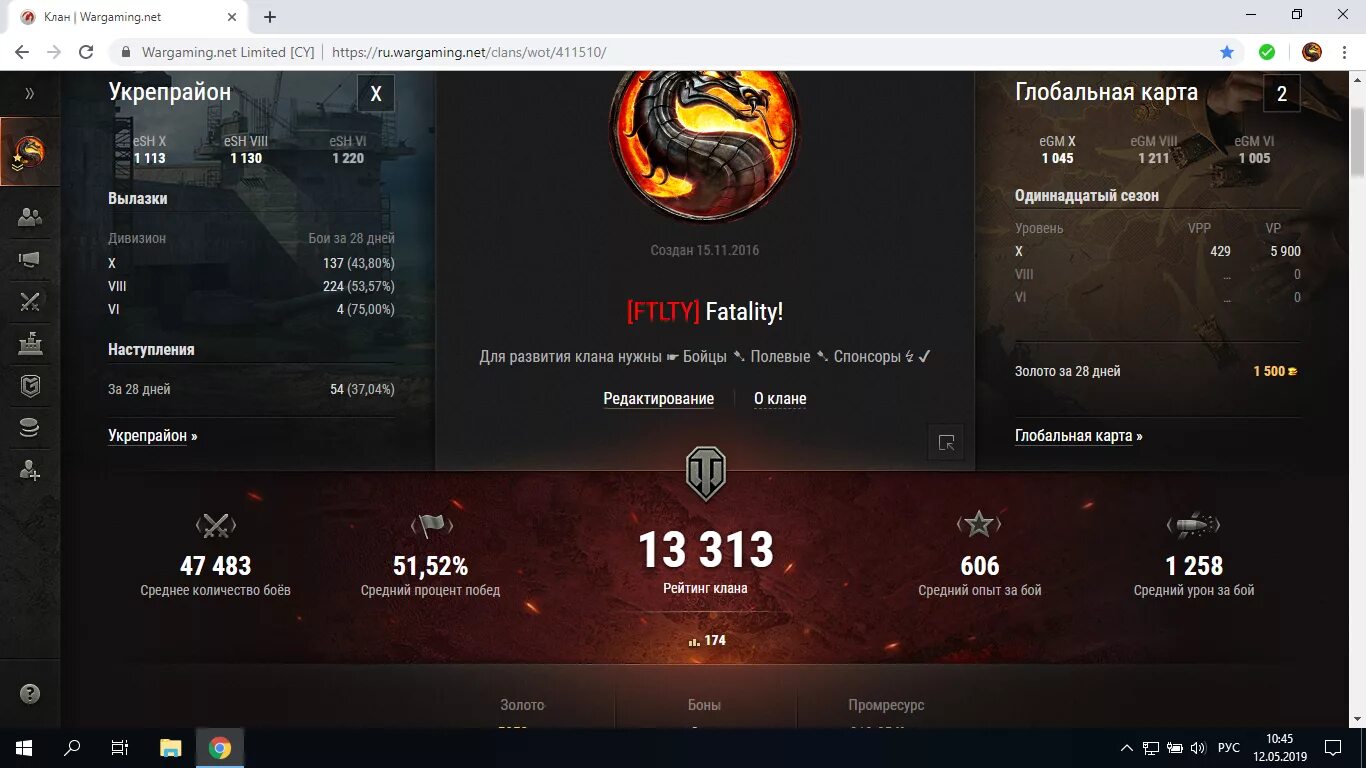Click the eGM VIII rating 1 211
The width and height of the screenshot is (1366, 768).
1153,158
